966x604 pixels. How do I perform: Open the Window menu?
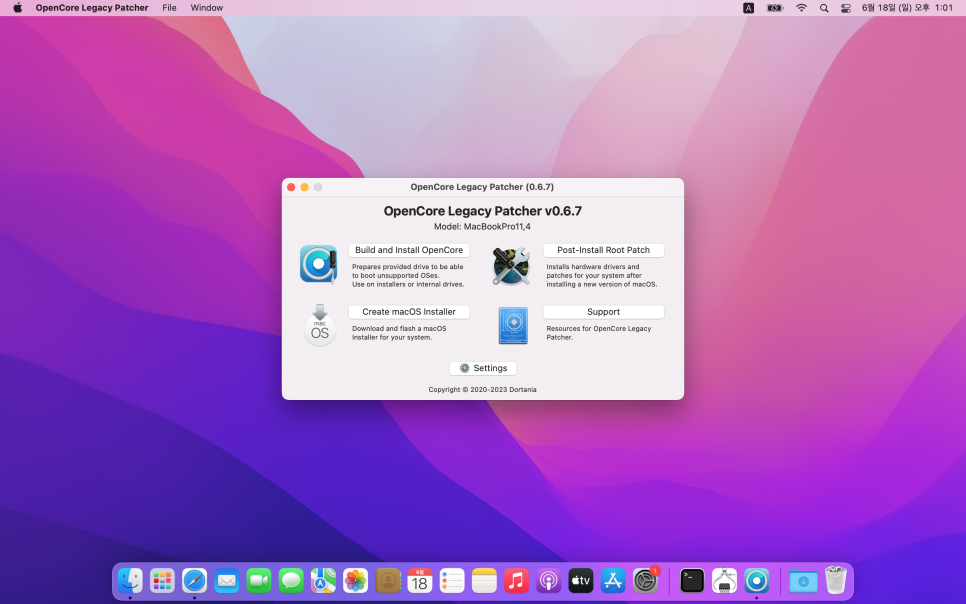(x=206, y=8)
